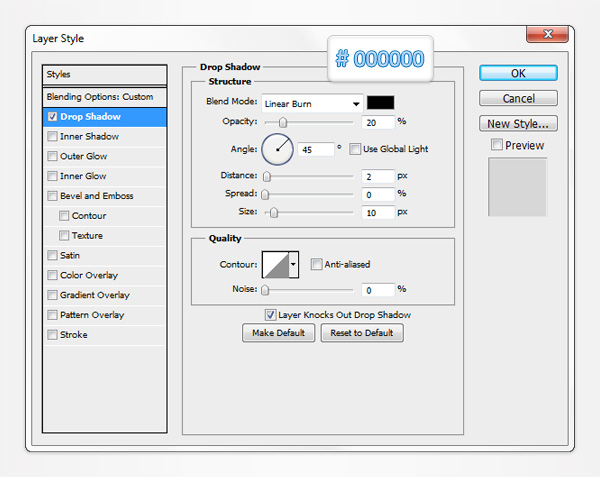Open the Blend Mode dropdown
This screenshot has width=600, height=477.
[x=312, y=103]
